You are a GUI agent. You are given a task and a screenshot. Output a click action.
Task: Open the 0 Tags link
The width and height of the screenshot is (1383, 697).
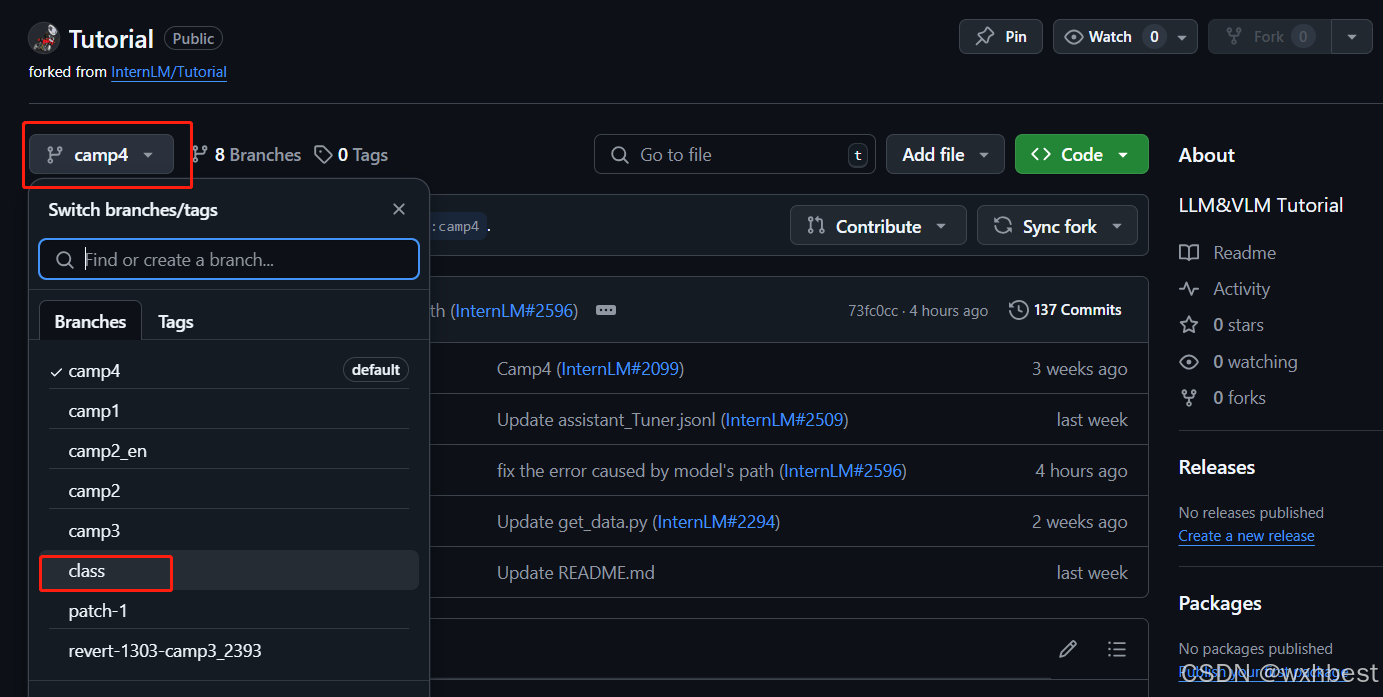point(351,155)
